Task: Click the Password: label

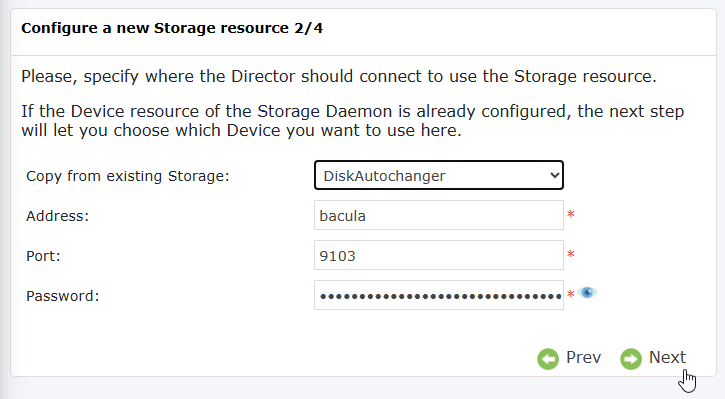Action: point(62,296)
